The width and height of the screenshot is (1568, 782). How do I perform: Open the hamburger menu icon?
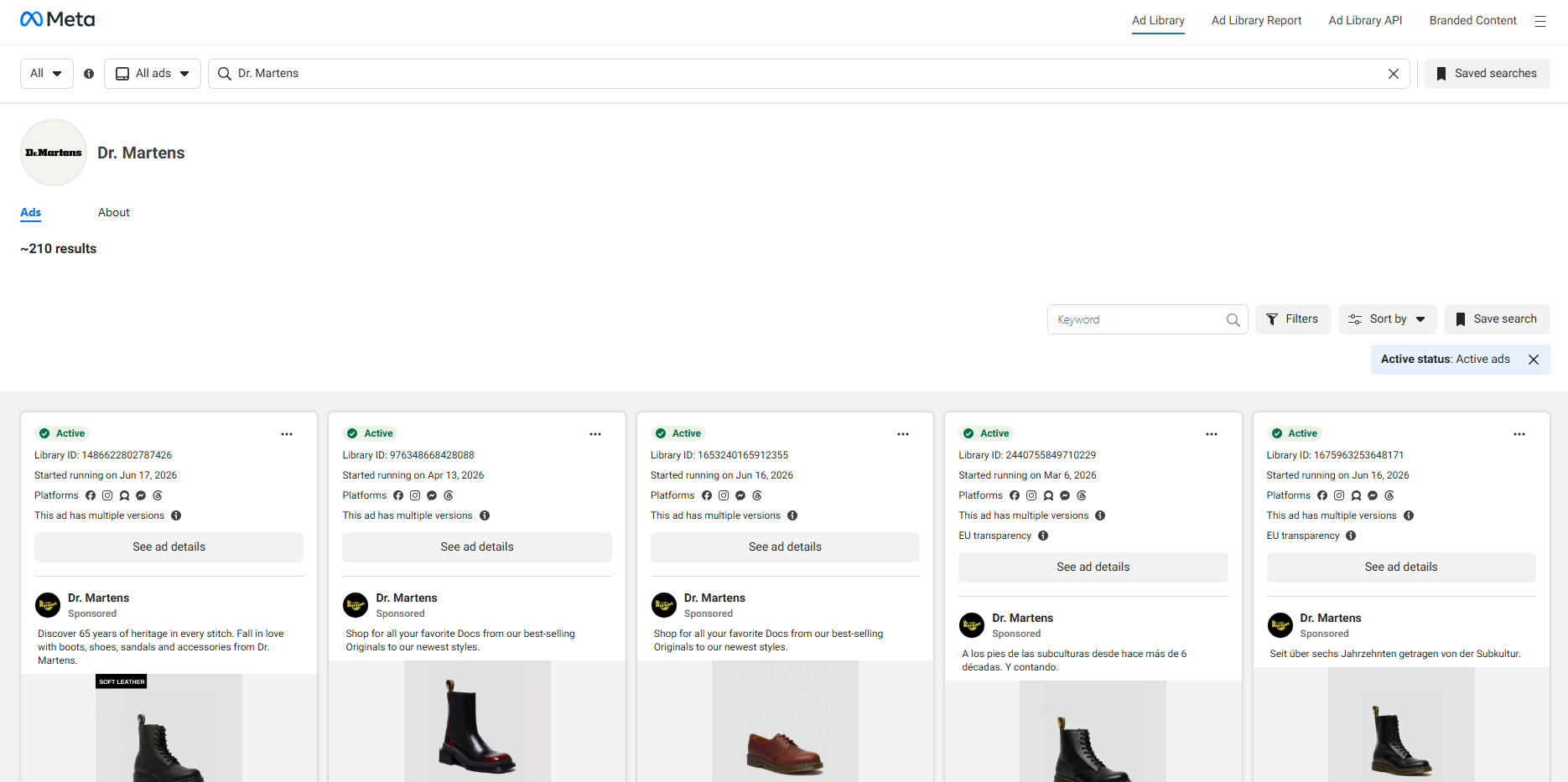pos(1540,21)
